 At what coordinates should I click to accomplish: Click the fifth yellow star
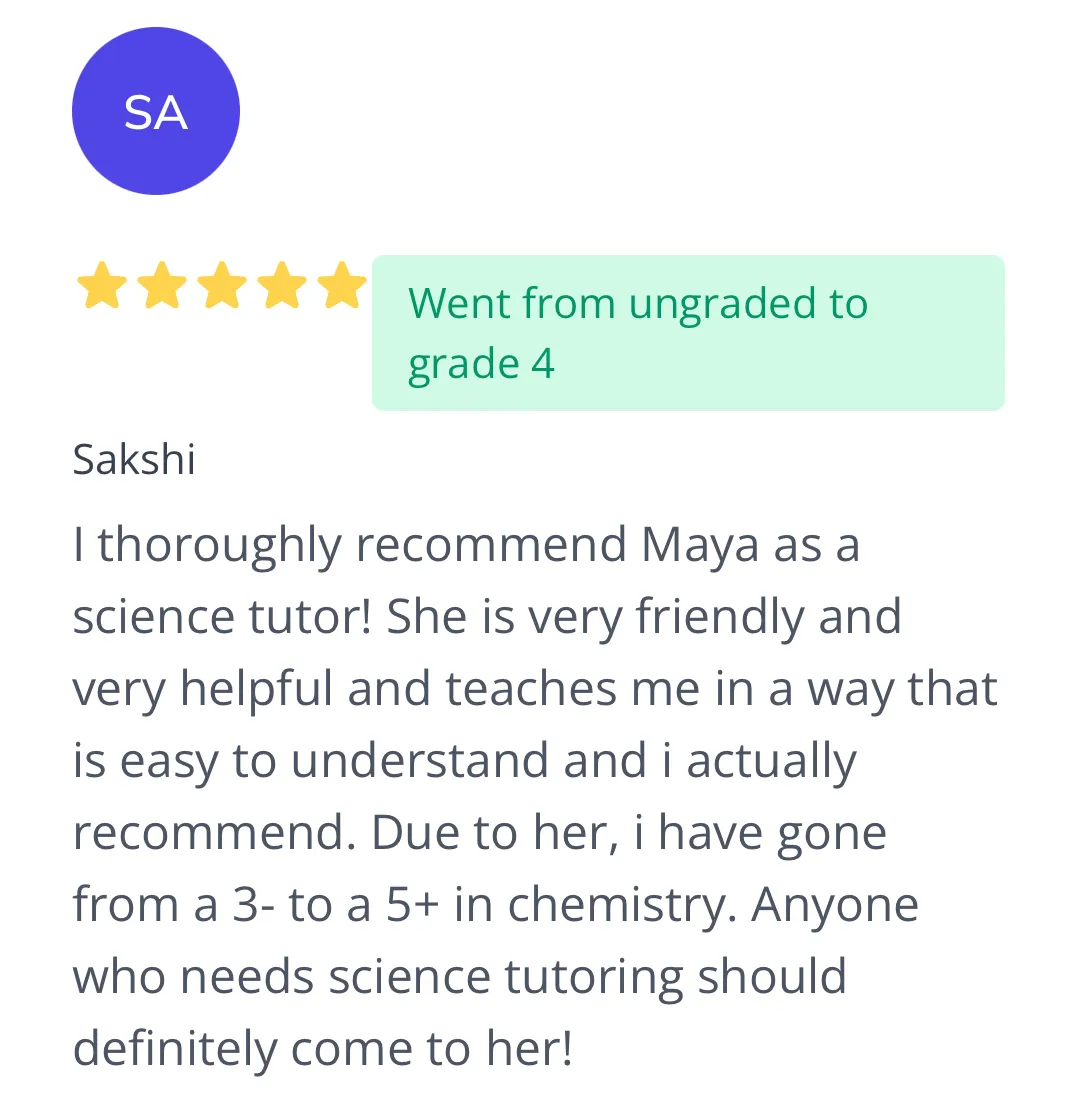click(342, 285)
